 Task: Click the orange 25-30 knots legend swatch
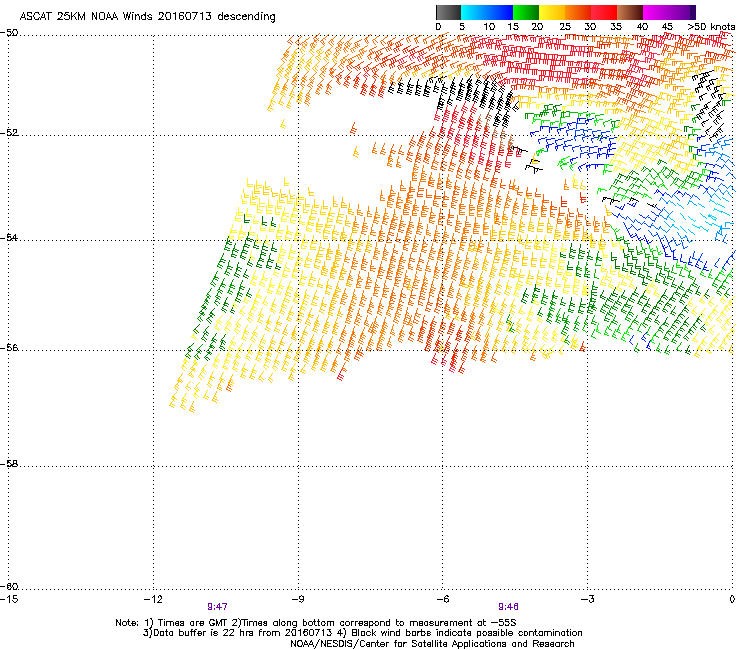click(578, 12)
